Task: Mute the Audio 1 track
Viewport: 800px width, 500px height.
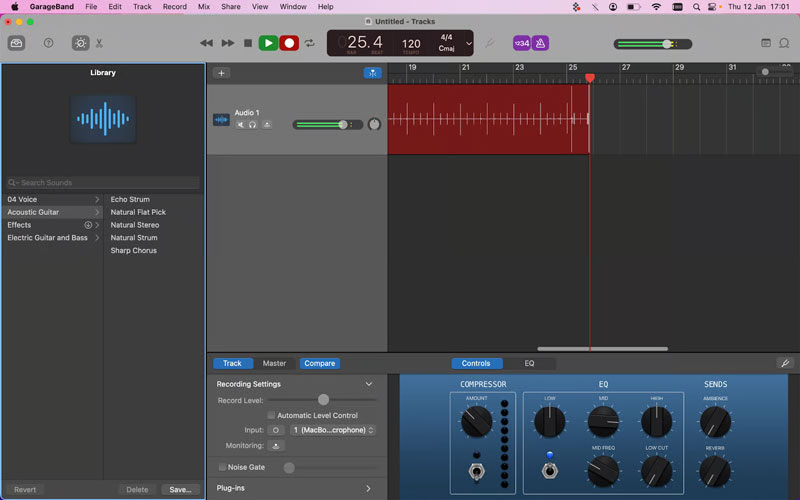Action: pos(240,124)
